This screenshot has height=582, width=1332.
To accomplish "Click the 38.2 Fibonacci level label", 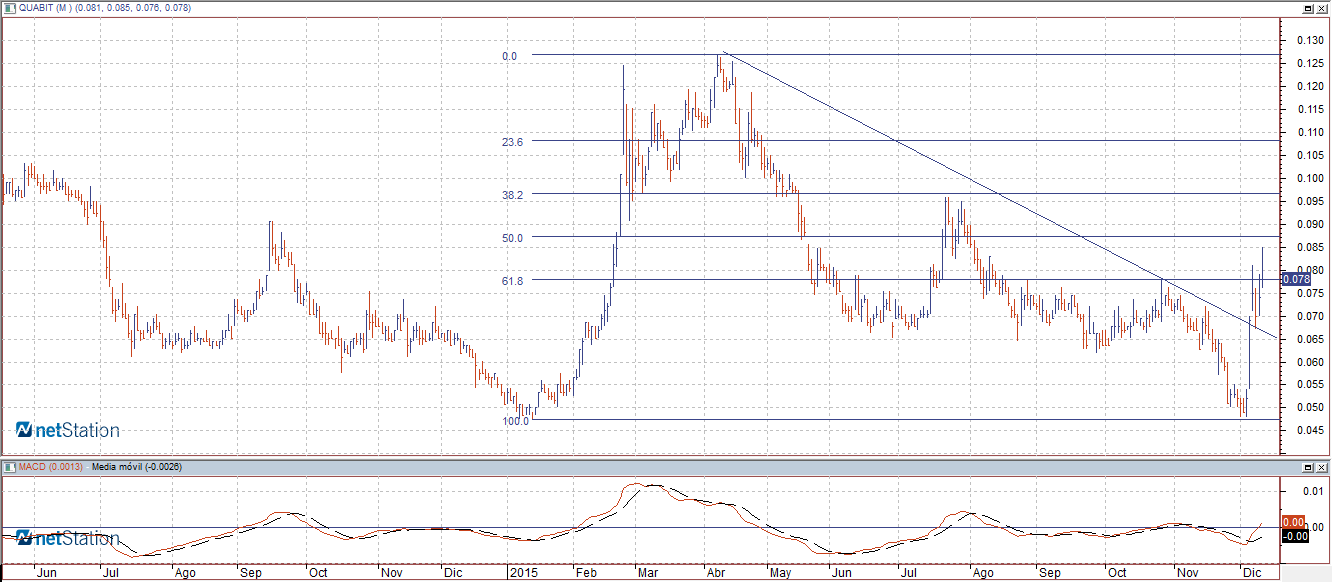I will click(x=512, y=195).
